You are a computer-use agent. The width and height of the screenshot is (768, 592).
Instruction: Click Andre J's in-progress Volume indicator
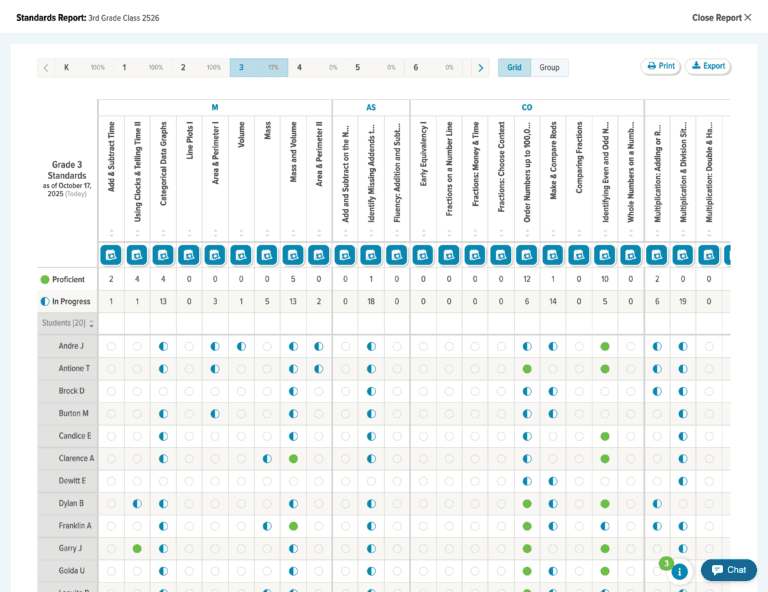click(x=241, y=346)
